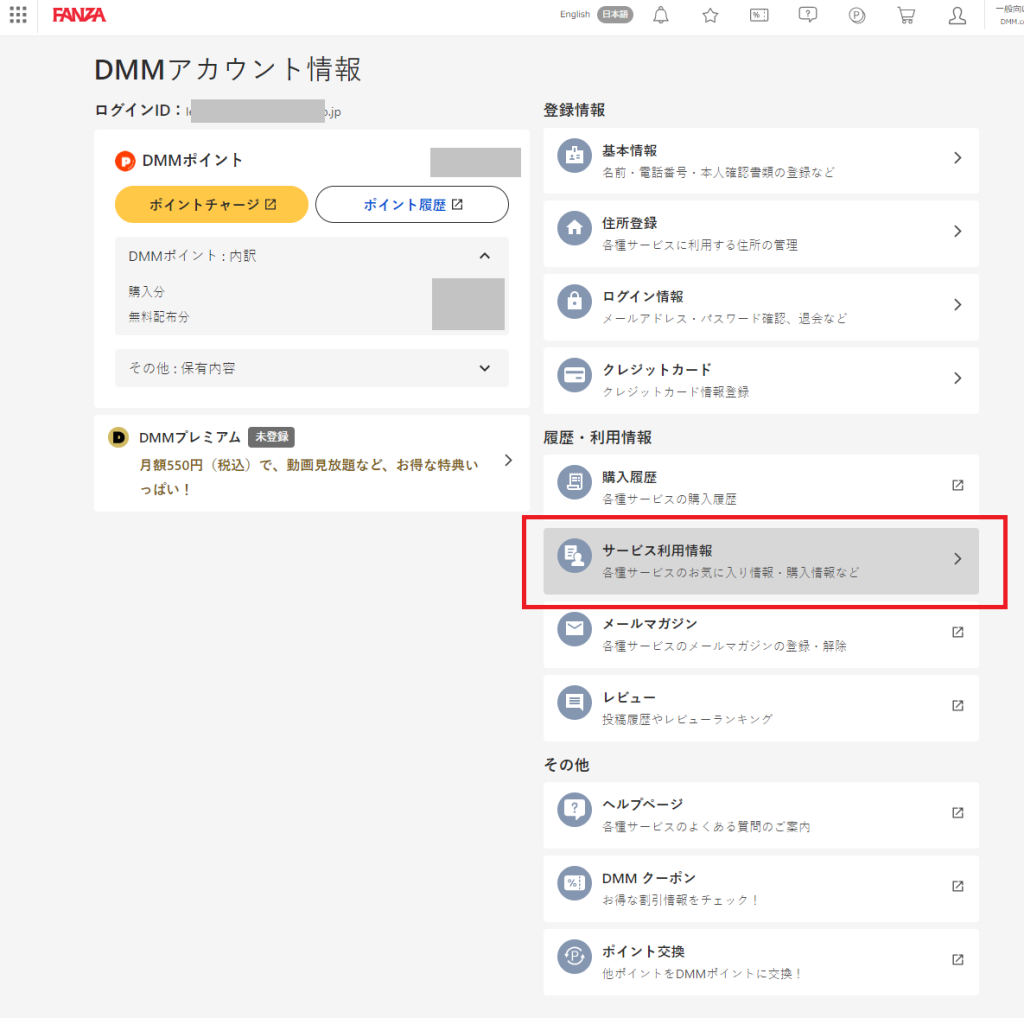Open the notifications bell icon
Viewport: 1024px width, 1018px height.
[x=660, y=15]
